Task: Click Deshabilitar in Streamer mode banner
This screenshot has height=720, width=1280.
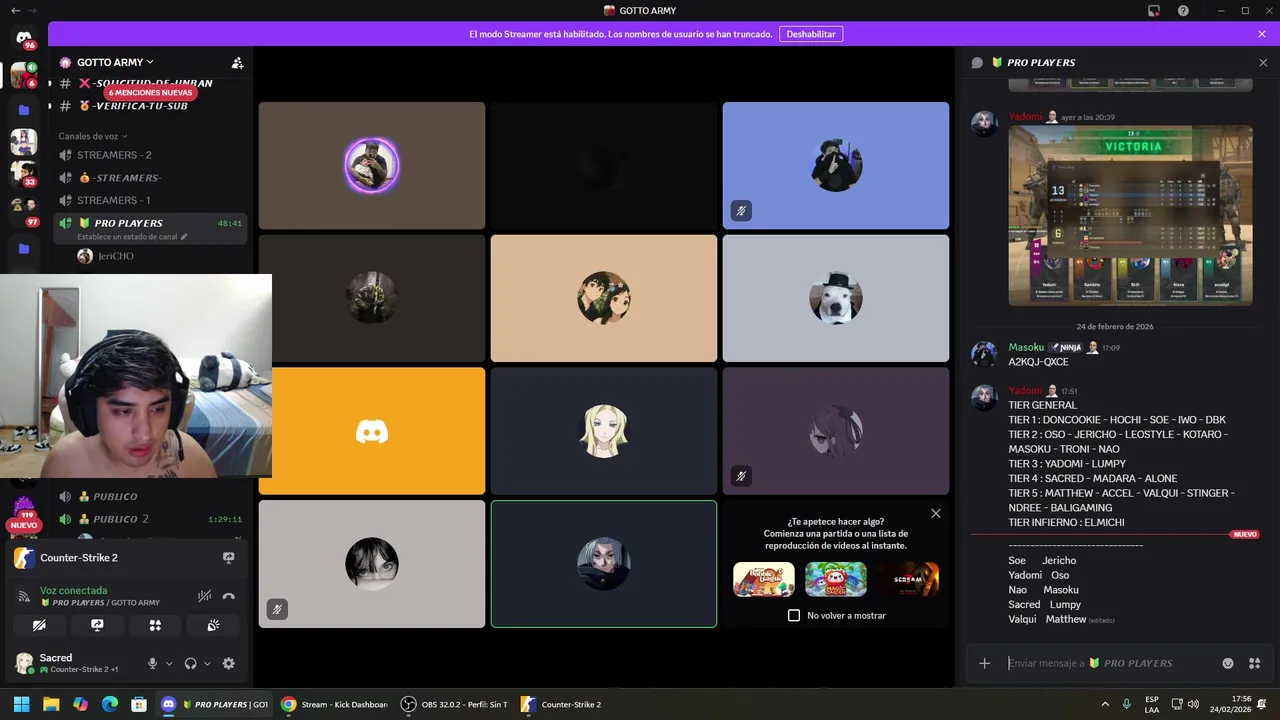Action: 811,34
